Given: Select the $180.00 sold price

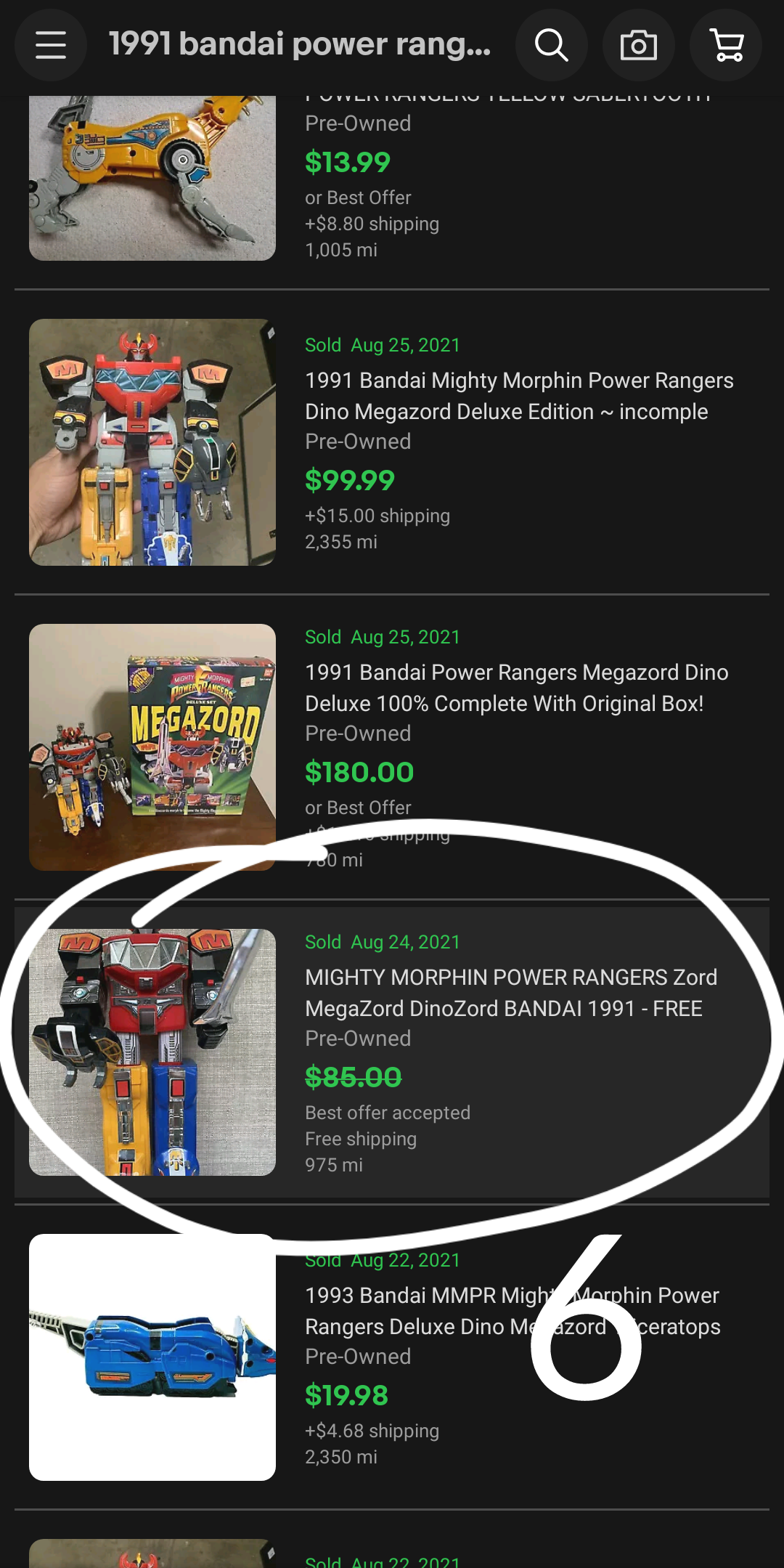Looking at the screenshot, I should (x=359, y=772).
